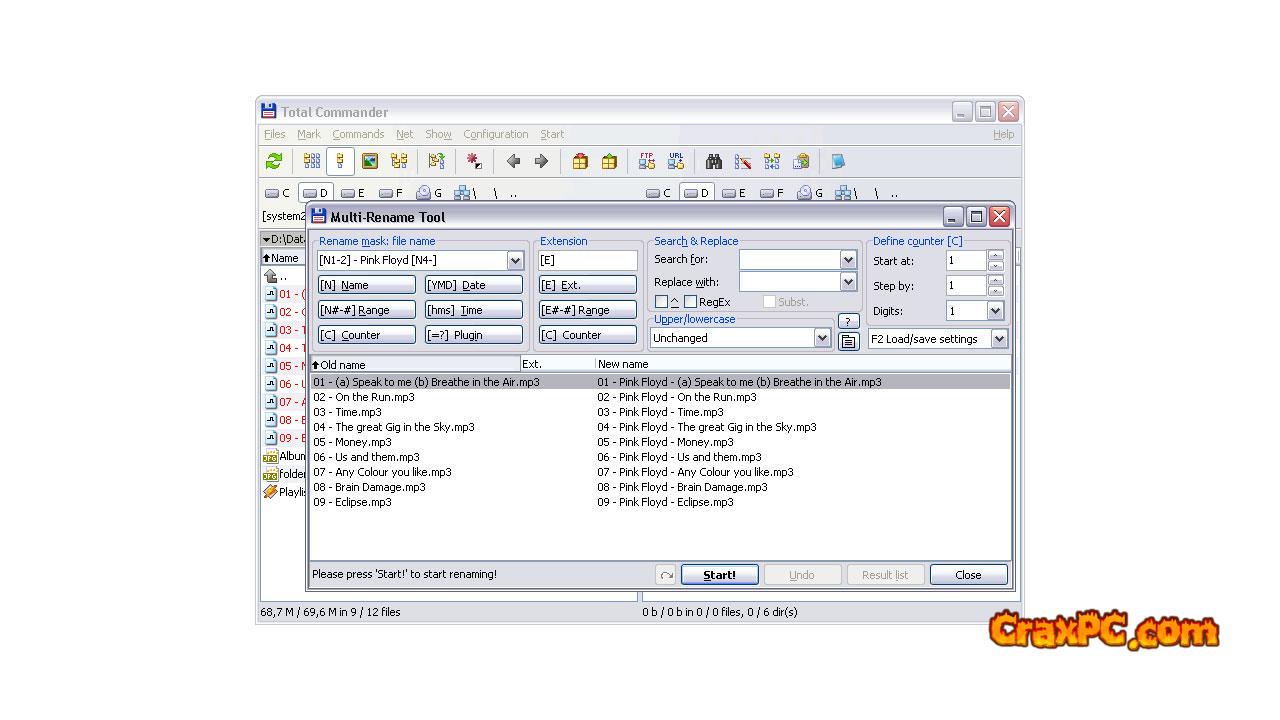Viewport: 1280px width, 720px height.
Task: Expand the Upper/lowercase Unchanged dropdown
Action: click(x=822, y=338)
